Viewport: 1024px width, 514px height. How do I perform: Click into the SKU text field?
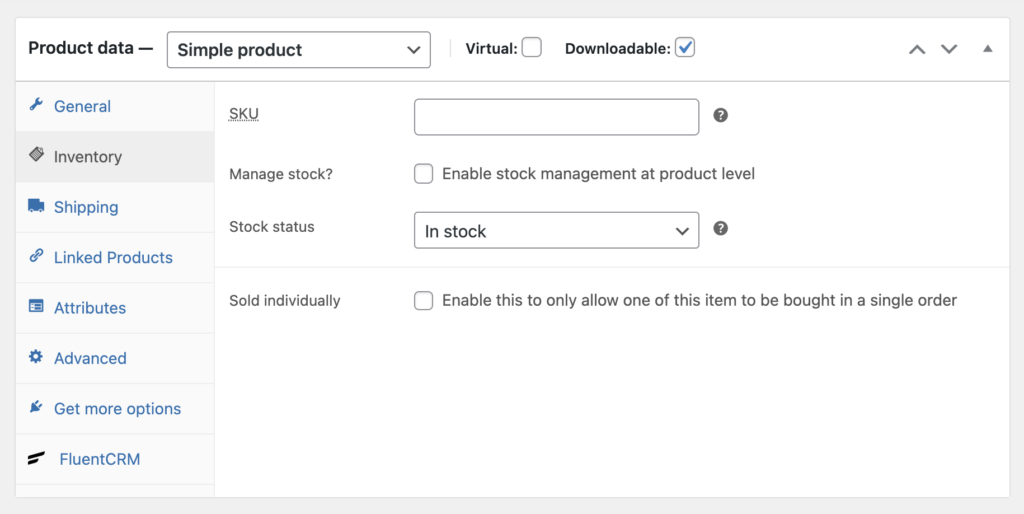556,117
